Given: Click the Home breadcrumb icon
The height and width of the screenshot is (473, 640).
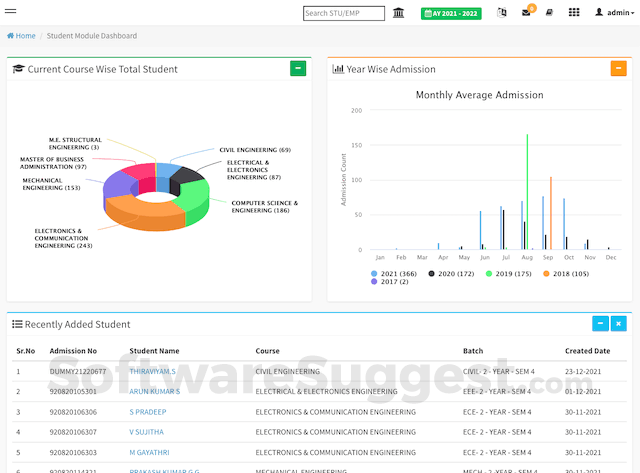Looking at the screenshot, I should pyautogui.click(x=11, y=36).
